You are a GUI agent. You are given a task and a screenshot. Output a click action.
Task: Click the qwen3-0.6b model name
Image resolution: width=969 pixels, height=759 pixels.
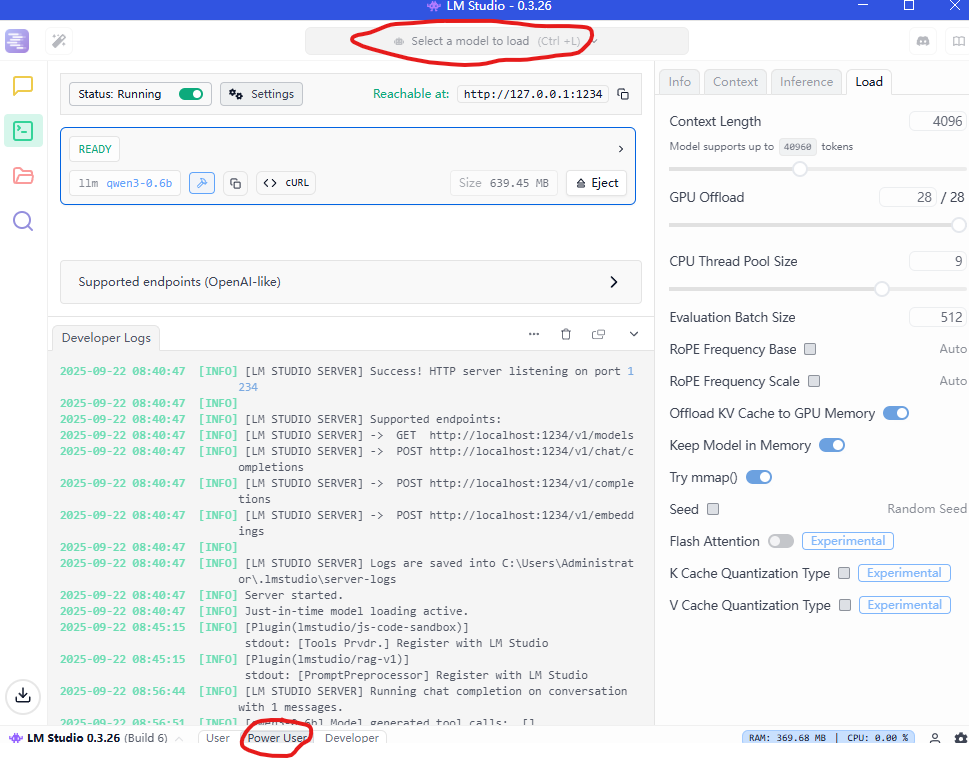pyautogui.click(x=139, y=183)
